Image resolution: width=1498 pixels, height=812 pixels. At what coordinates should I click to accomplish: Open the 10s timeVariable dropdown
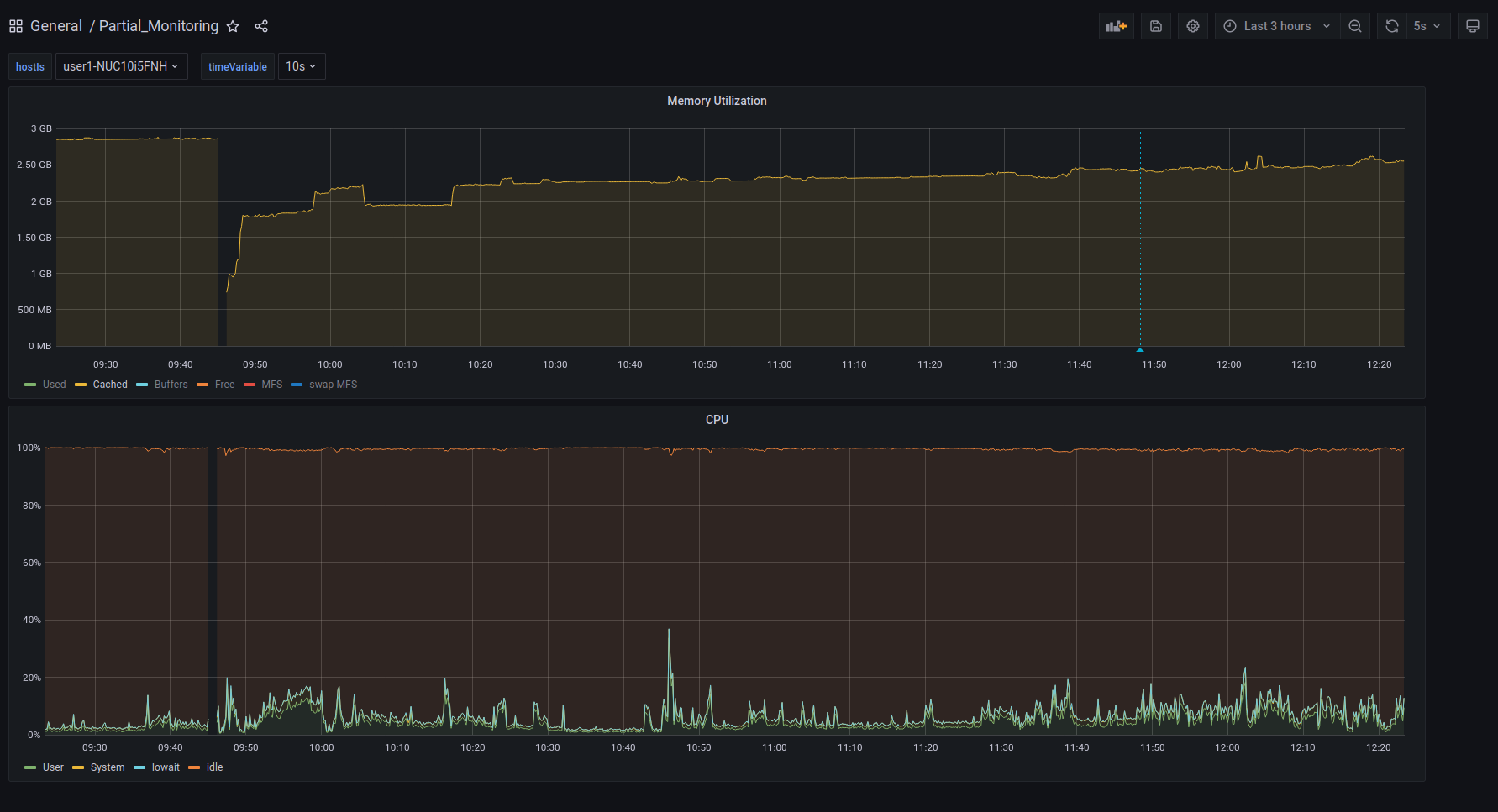(x=301, y=66)
